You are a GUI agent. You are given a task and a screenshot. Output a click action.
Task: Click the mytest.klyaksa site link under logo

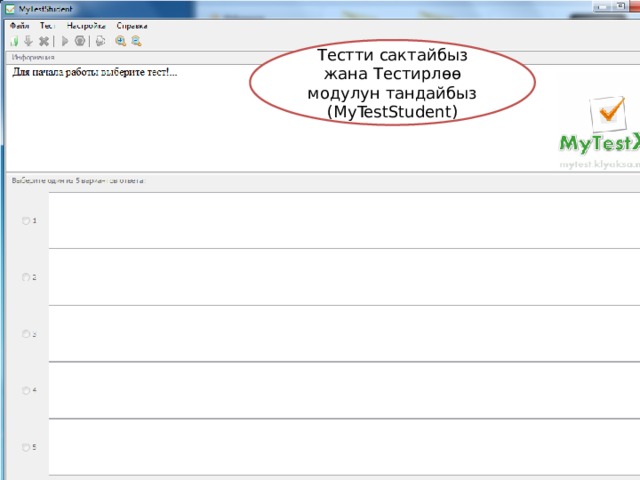tap(600, 164)
